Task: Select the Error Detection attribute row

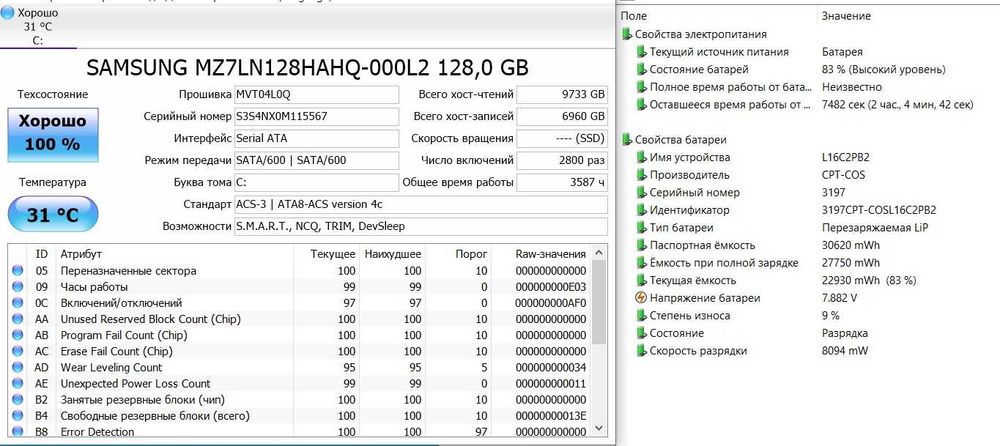Action: [300, 432]
